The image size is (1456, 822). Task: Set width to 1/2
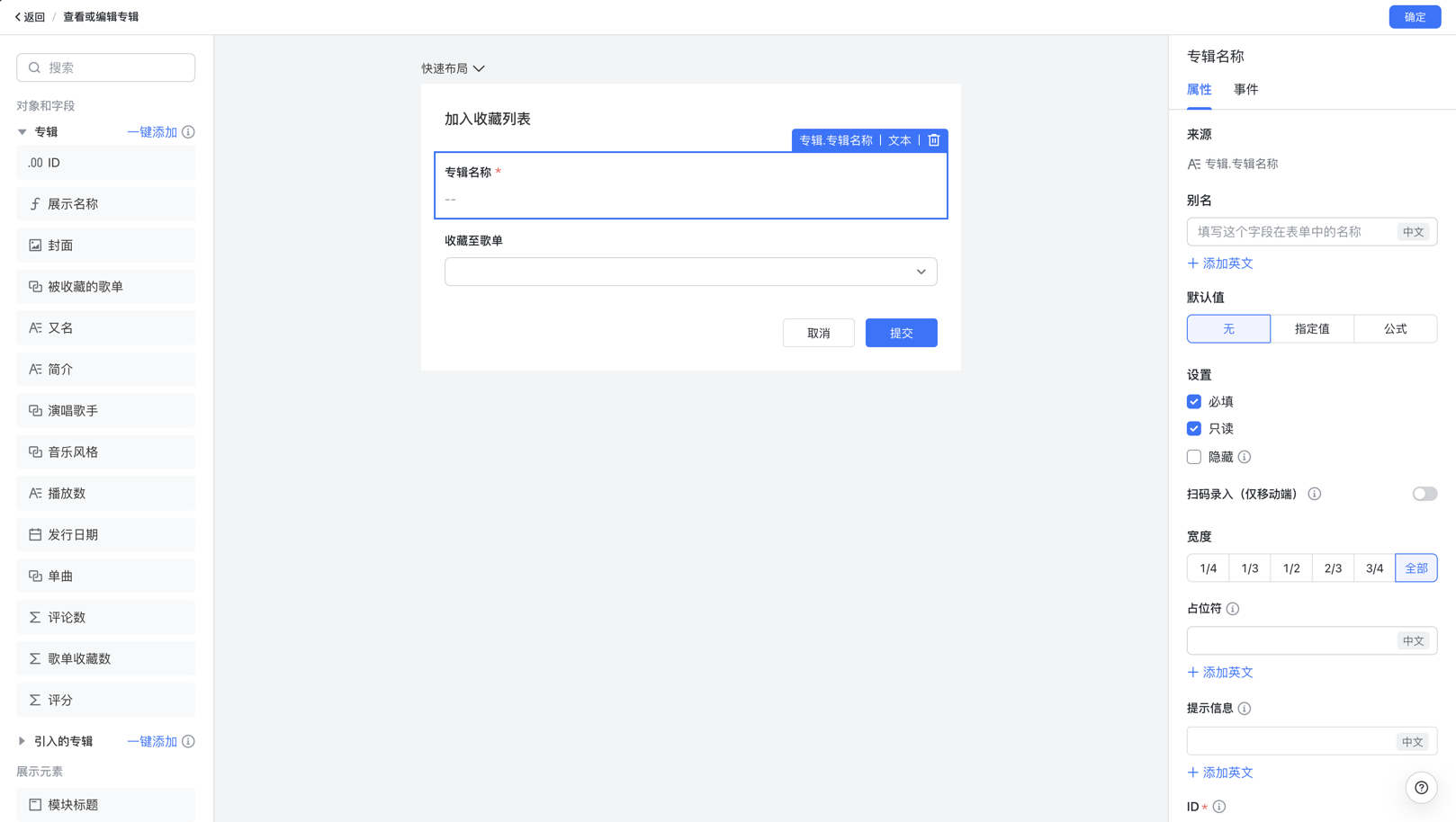1291,568
